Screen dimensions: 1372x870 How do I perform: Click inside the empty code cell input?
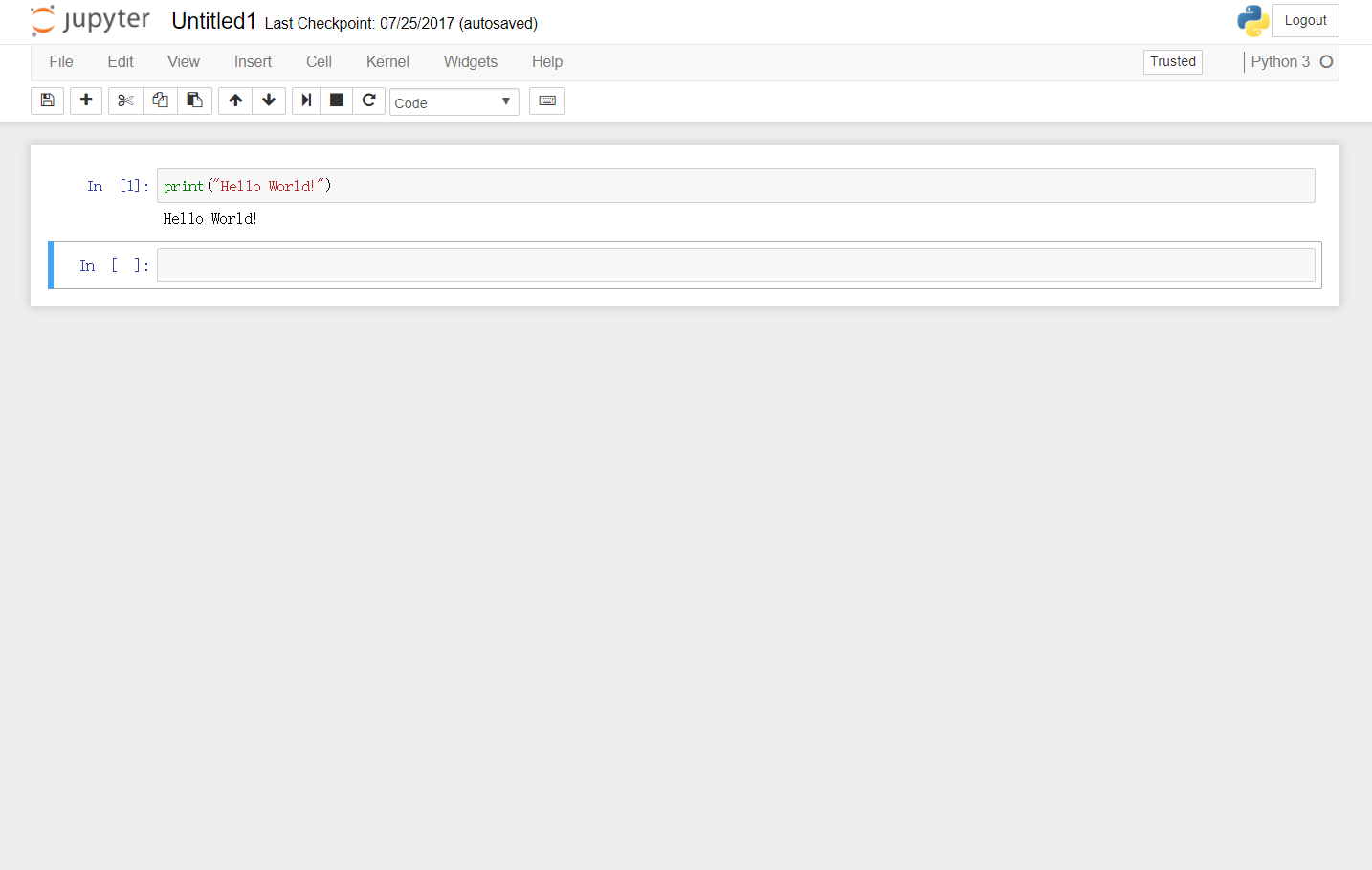click(x=735, y=266)
